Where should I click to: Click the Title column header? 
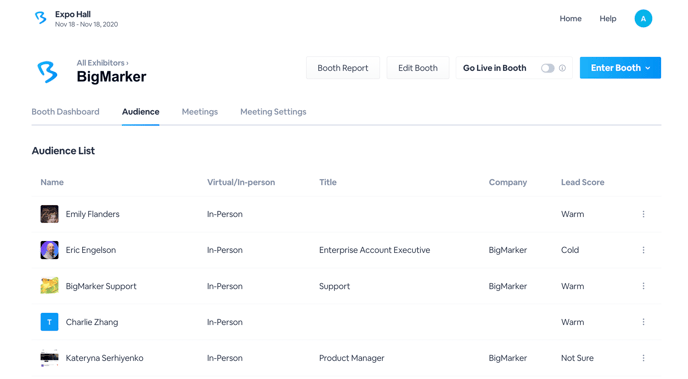pyautogui.click(x=328, y=182)
